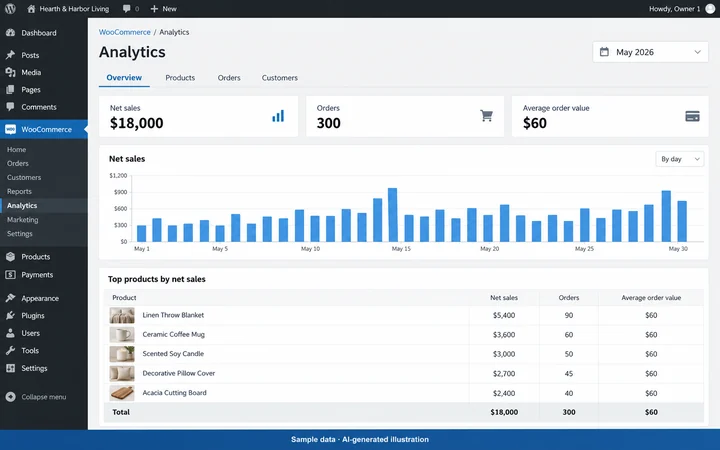Image resolution: width=720 pixels, height=450 pixels.
Task: Open the By day interval dropdown
Action: (680, 159)
